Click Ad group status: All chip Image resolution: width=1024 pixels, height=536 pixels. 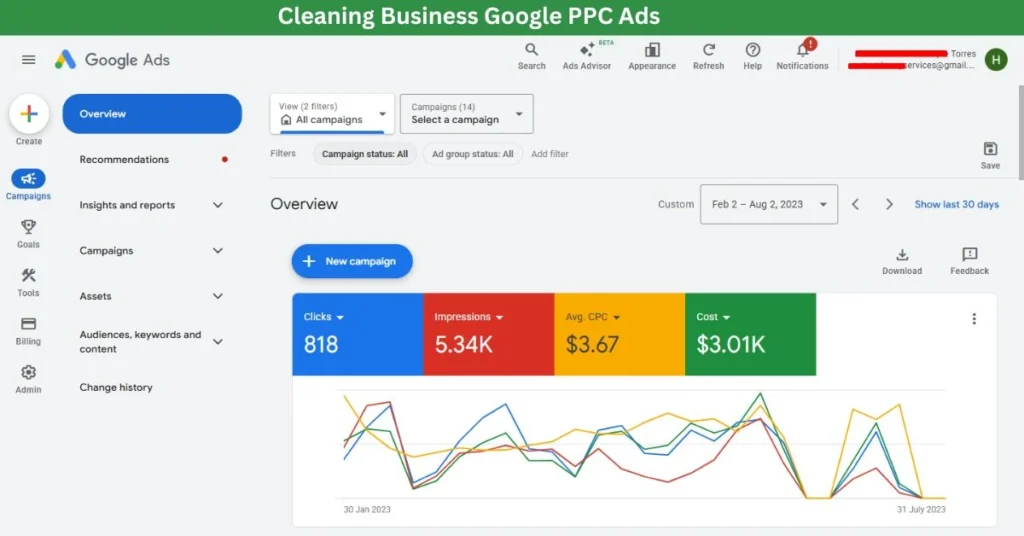pos(472,154)
